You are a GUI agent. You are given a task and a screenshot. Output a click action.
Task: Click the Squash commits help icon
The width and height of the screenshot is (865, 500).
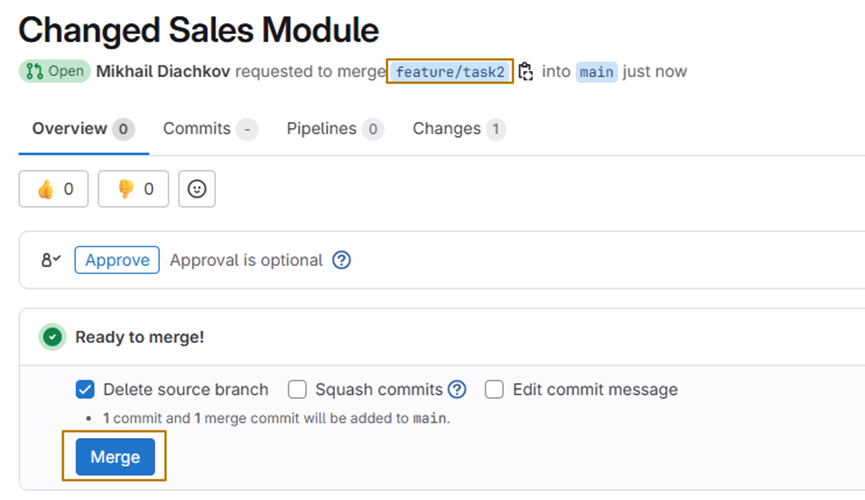457,390
